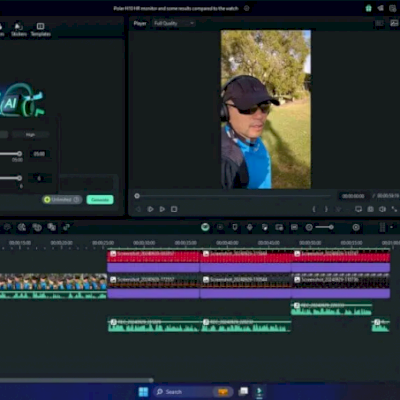400x400 pixels.
Task: Click the snapshot image icon atop player
Action: click(394, 23)
